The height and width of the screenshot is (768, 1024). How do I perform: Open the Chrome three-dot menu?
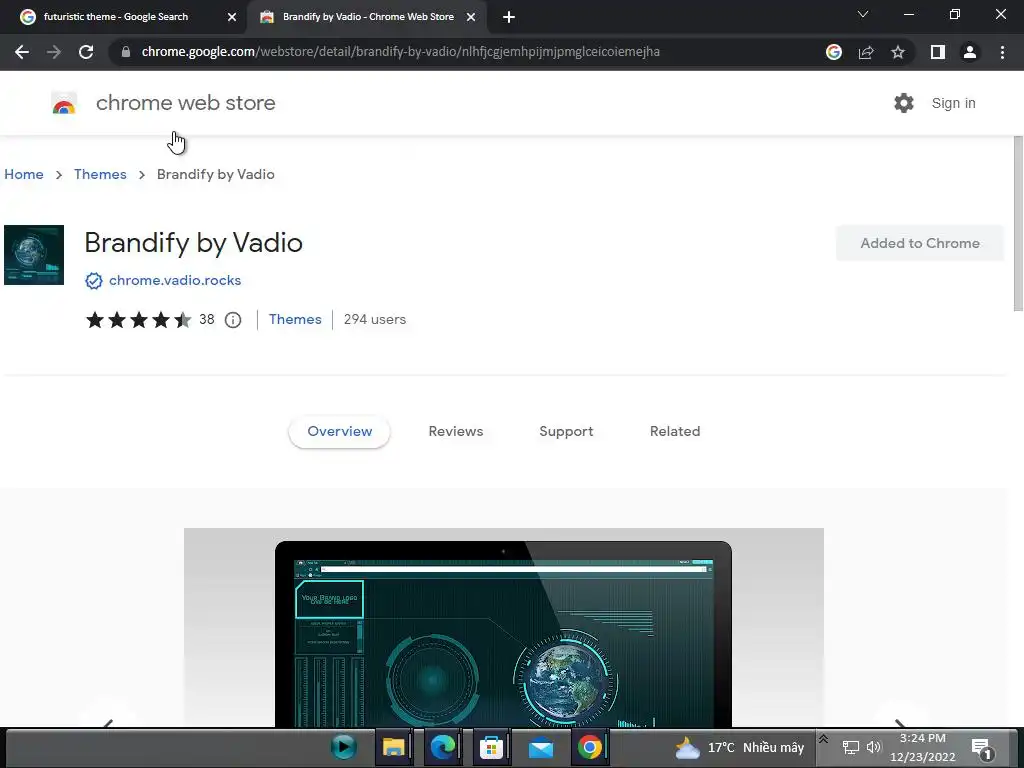1002,52
